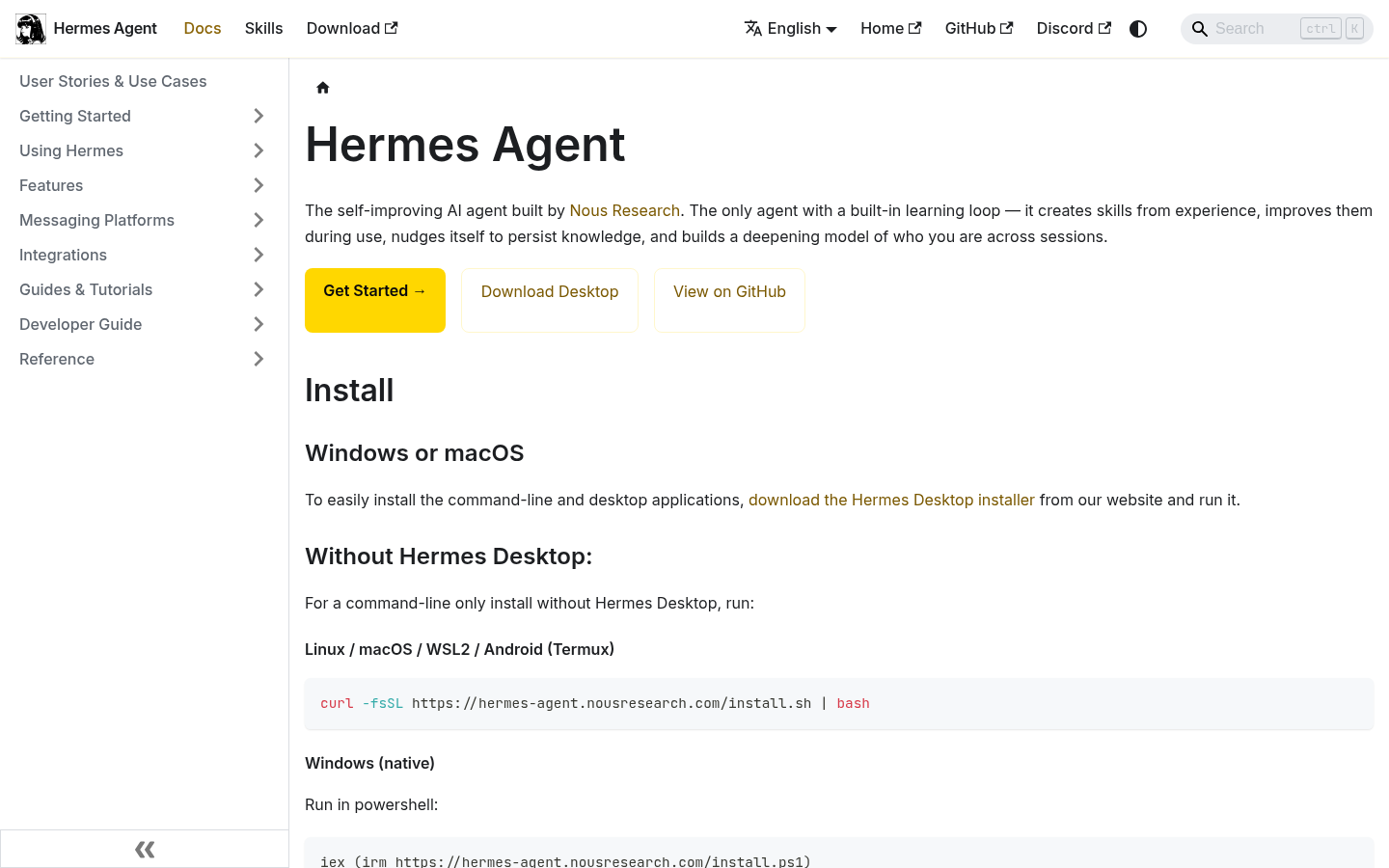1389x868 pixels.
Task: Expand the Getting Started section chevron
Action: pos(259,116)
